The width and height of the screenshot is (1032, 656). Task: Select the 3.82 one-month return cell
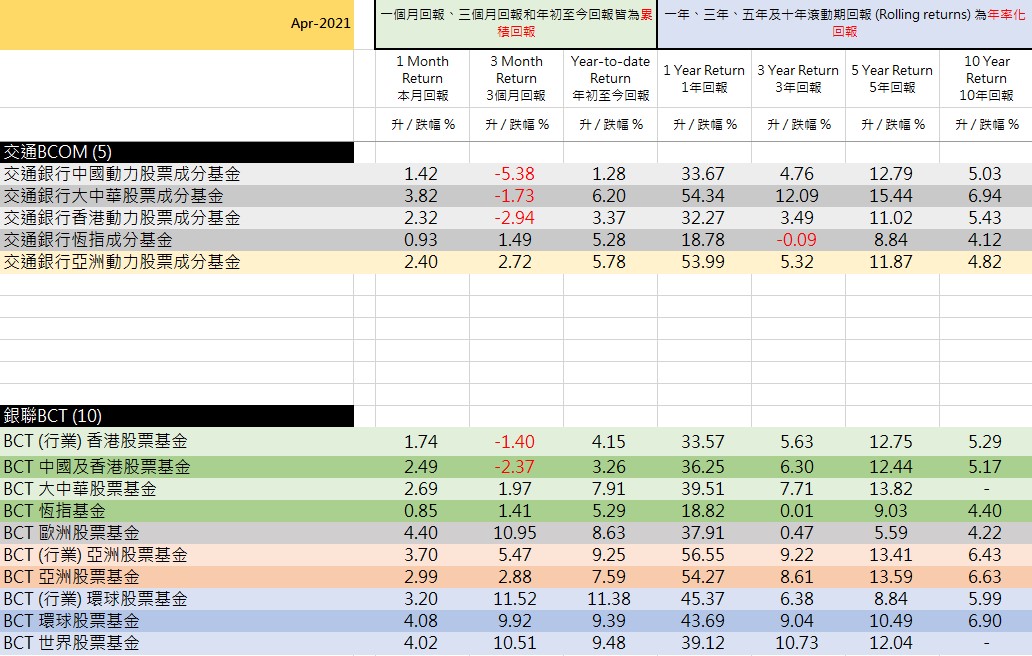[x=421, y=196]
